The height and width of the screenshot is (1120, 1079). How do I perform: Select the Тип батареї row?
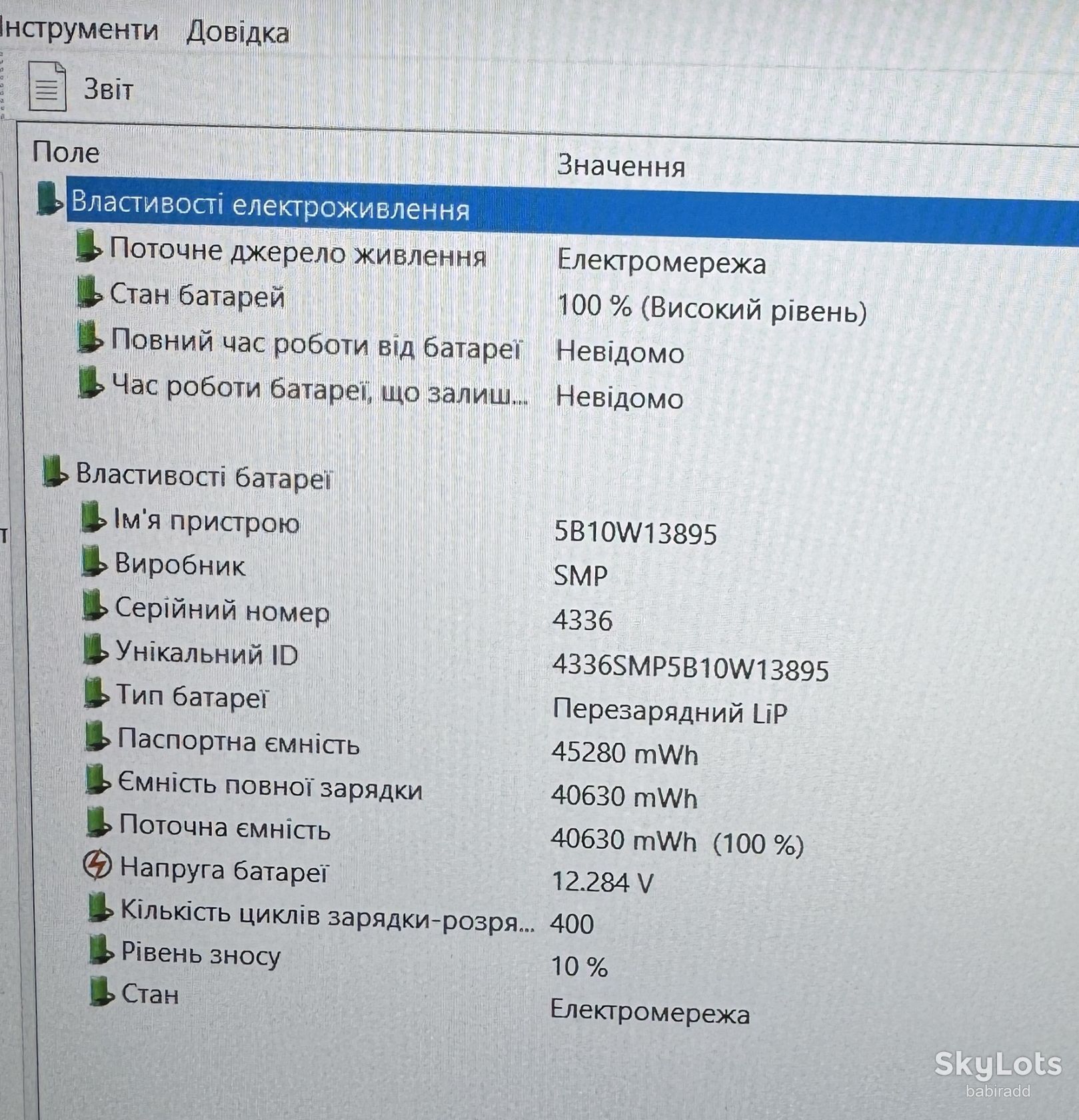[x=192, y=697]
